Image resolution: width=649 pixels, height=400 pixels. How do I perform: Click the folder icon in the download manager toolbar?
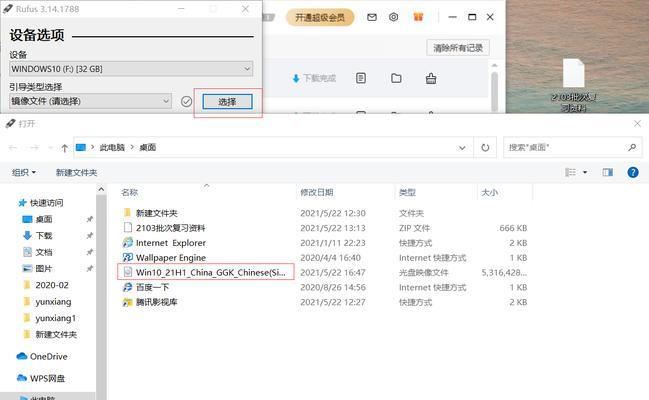[396, 78]
